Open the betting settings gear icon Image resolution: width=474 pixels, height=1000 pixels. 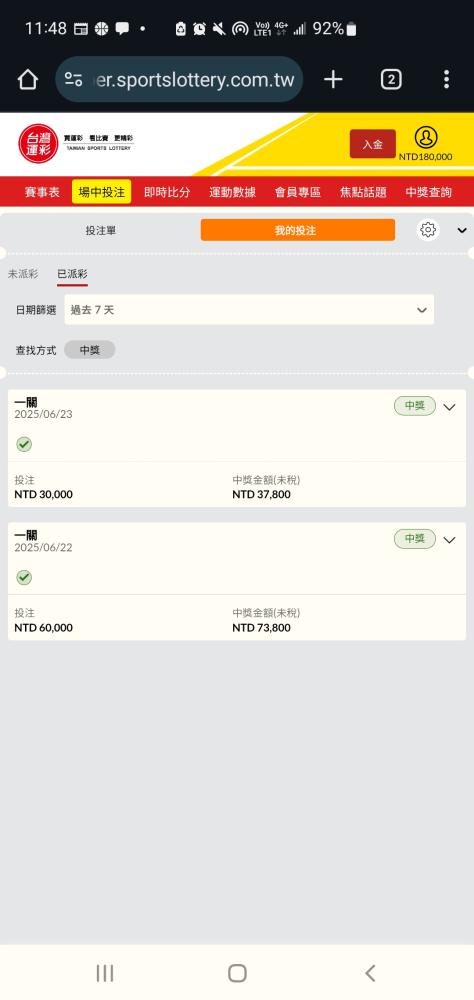[428, 230]
